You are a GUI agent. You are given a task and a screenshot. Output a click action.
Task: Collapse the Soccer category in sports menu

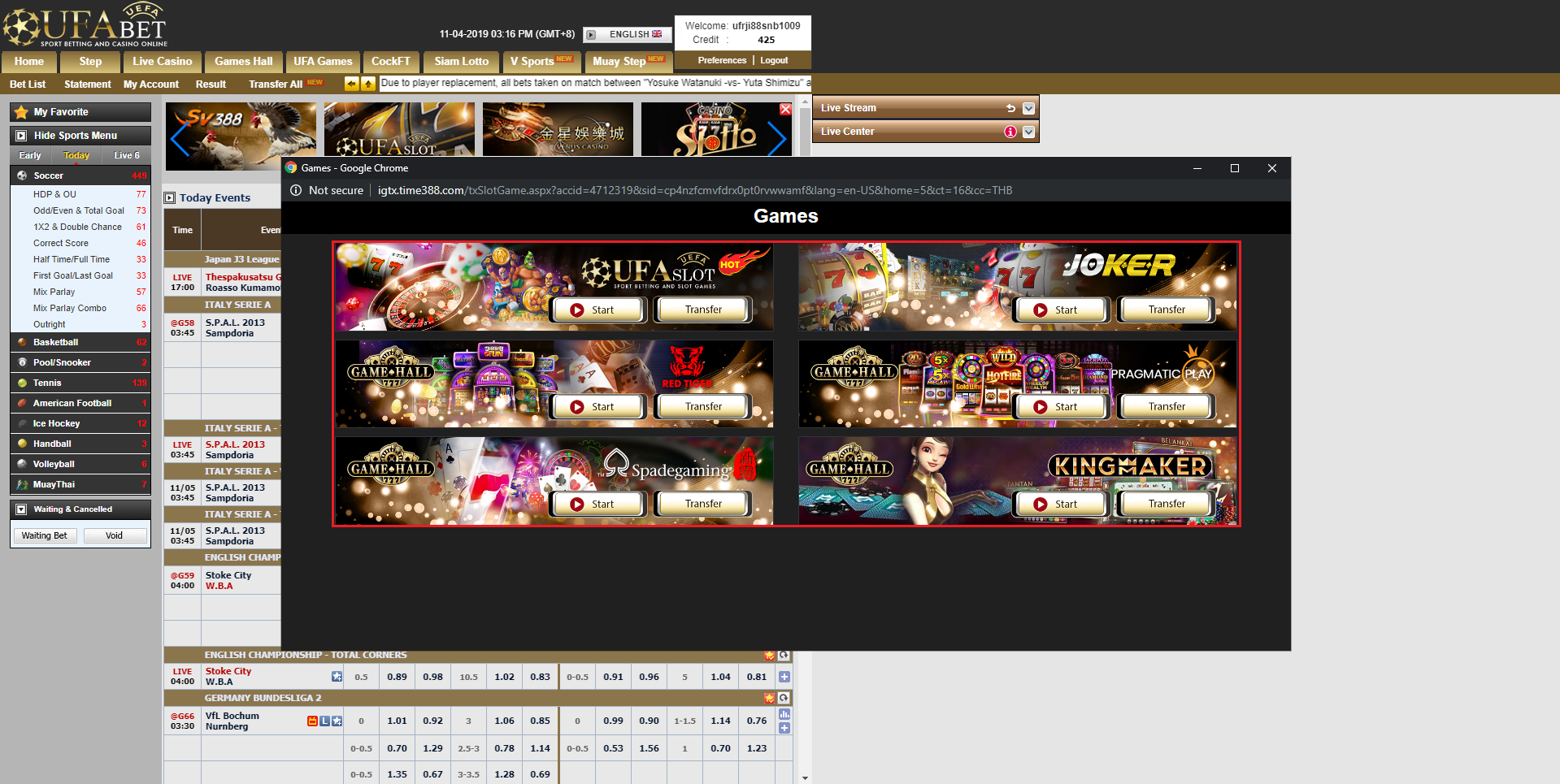click(x=80, y=175)
